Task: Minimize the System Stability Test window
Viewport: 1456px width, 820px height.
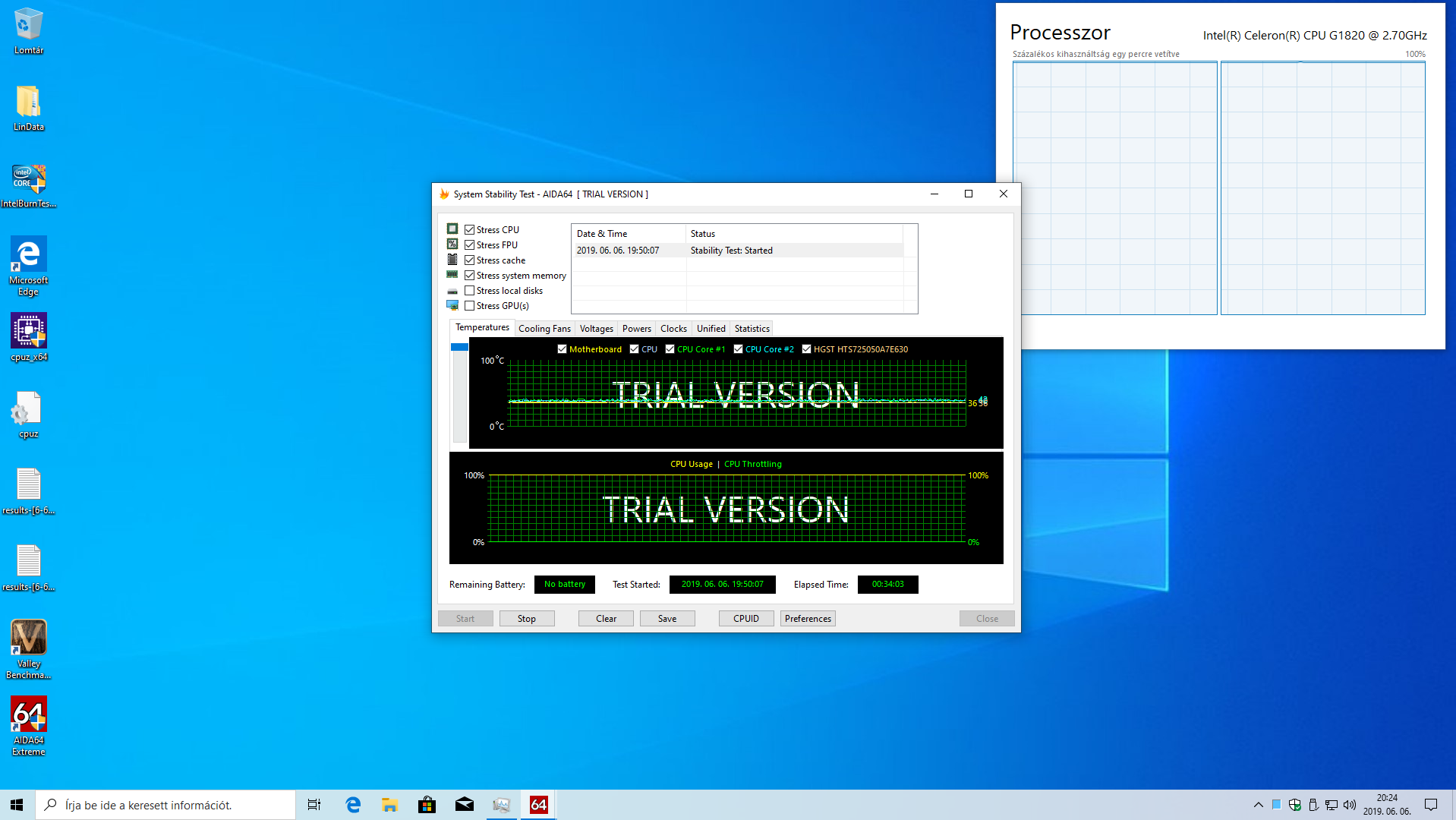Action: (x=934, y=194)
